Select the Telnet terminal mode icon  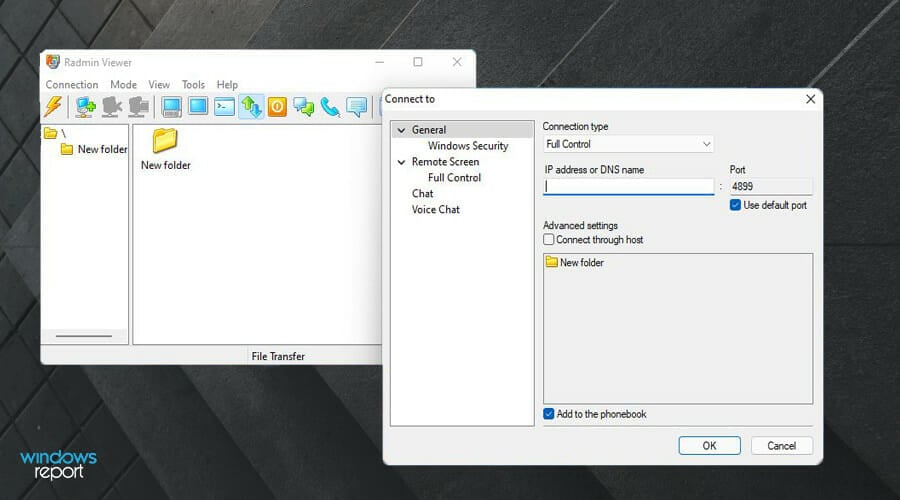click(x=224, y=107)
